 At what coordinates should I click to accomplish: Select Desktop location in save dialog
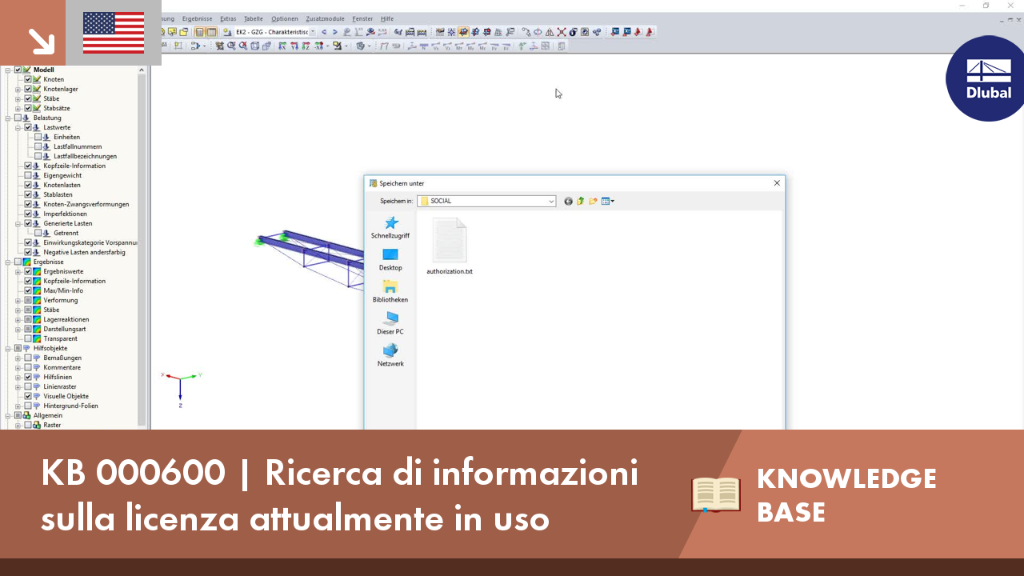[391, 260]
